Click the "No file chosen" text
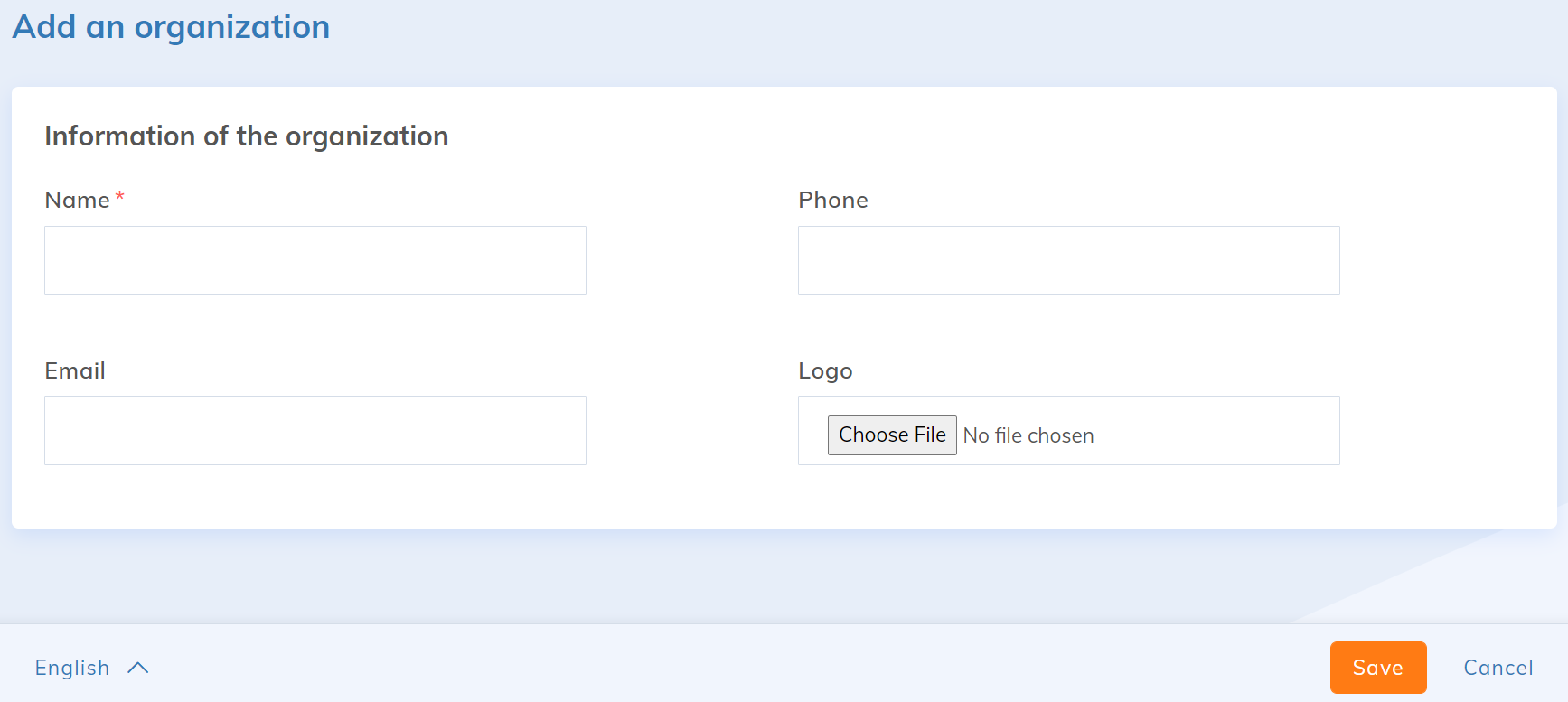This screenshot has height=702, width=1568. coord(1028,435)
